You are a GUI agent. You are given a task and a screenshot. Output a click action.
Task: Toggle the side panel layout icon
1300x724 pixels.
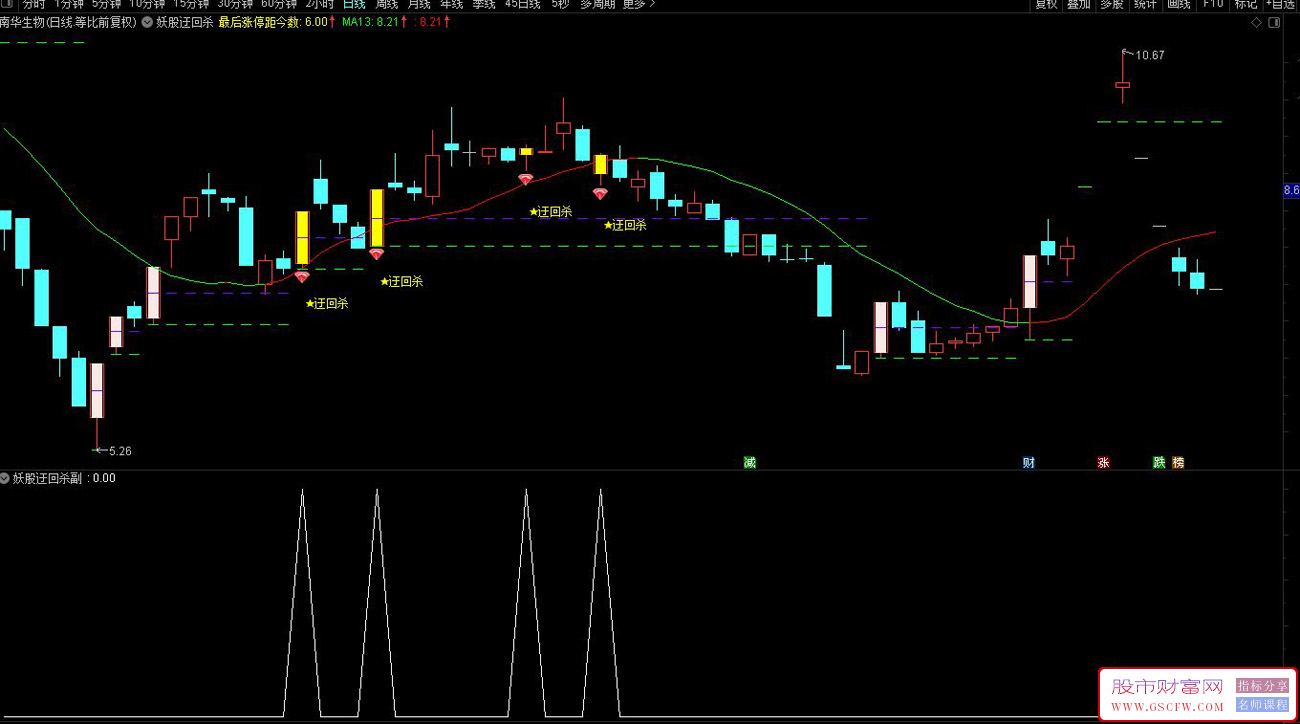click(1274, 22)
